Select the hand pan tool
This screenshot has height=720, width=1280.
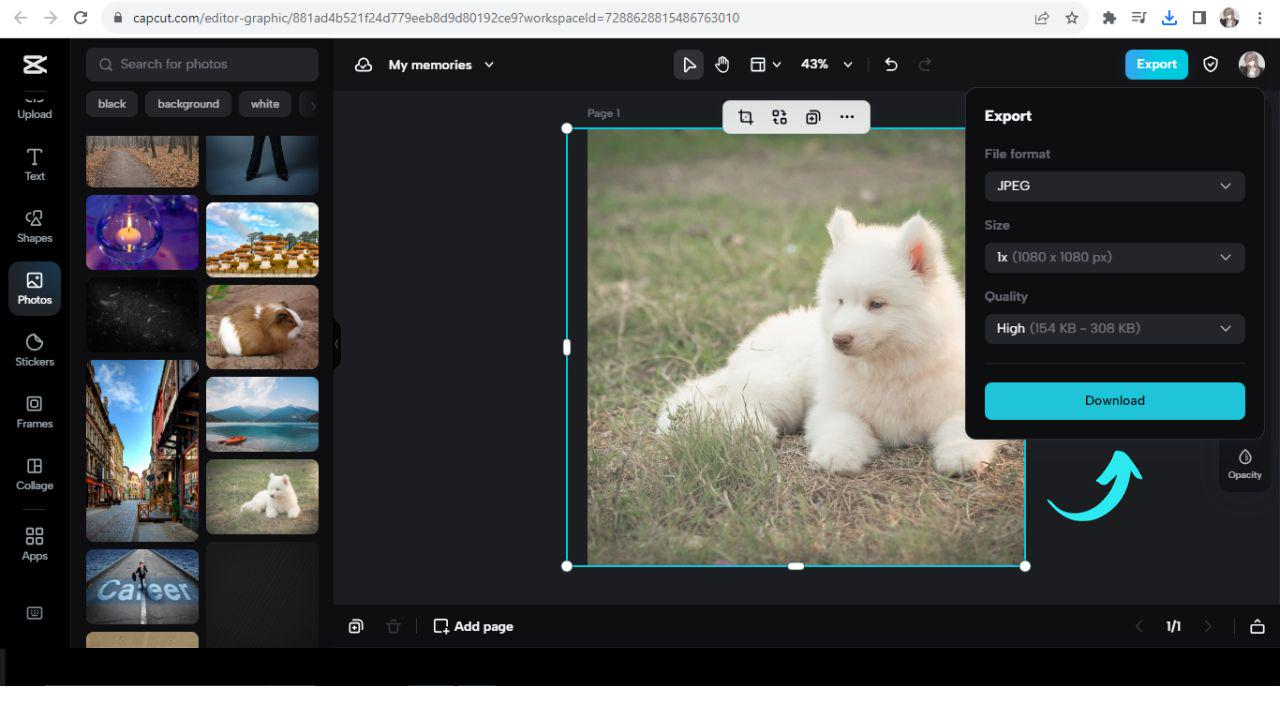(x=722, y=64)
